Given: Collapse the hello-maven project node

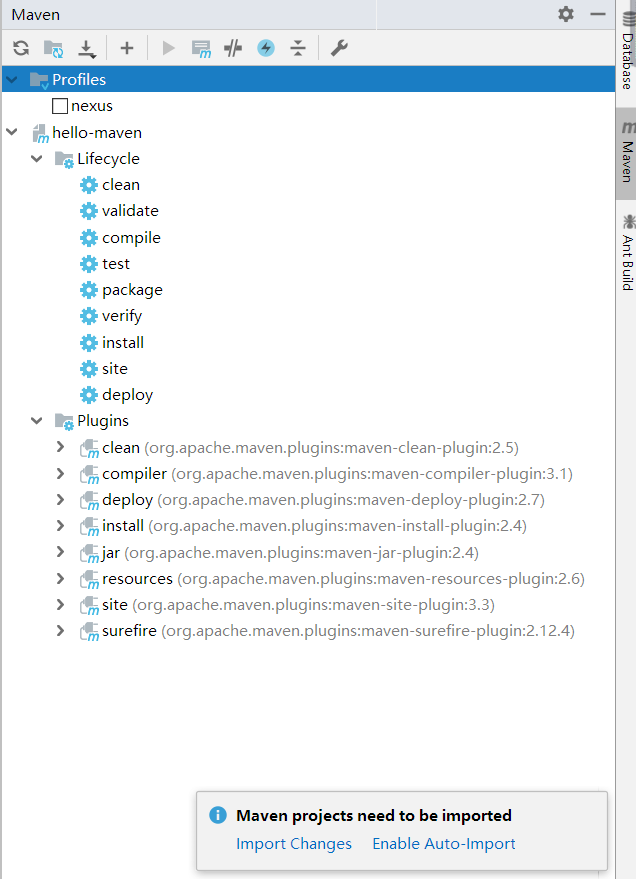Looking at the screenshot, I should (x=12, y=132).
